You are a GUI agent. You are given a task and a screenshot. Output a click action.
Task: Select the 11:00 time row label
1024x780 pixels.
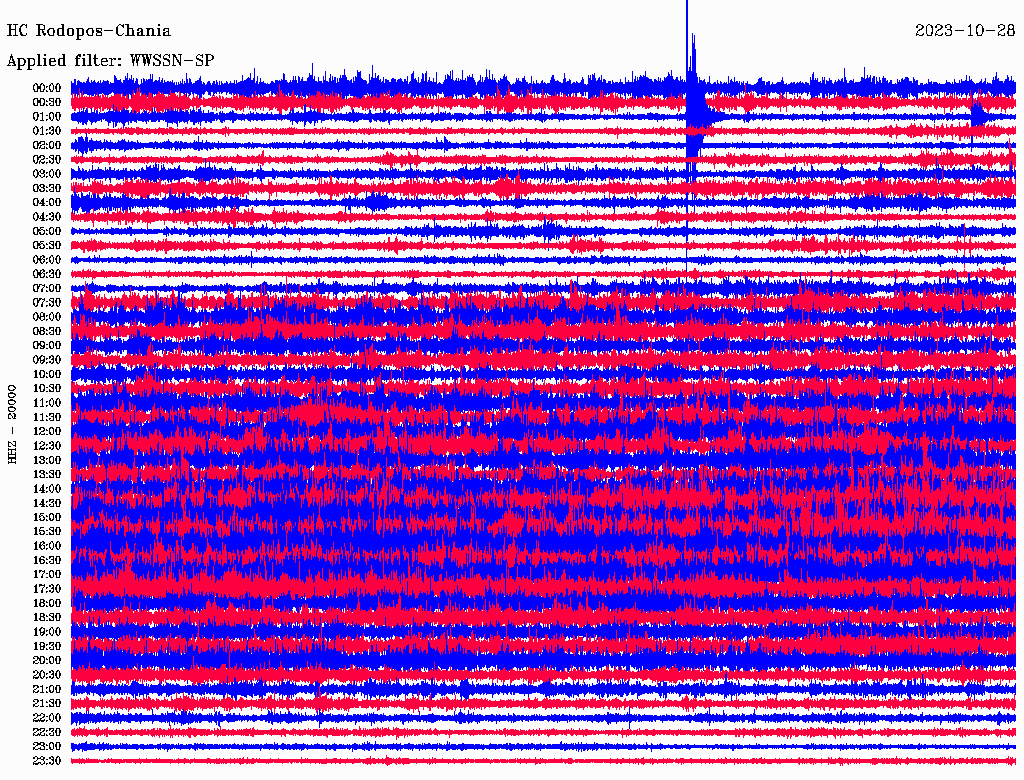[x=47, y=403]
